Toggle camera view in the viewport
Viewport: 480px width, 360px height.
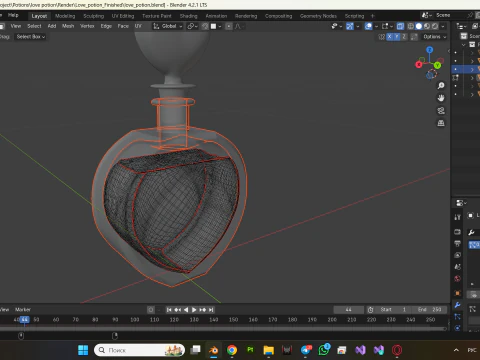(x=441, y=111)
